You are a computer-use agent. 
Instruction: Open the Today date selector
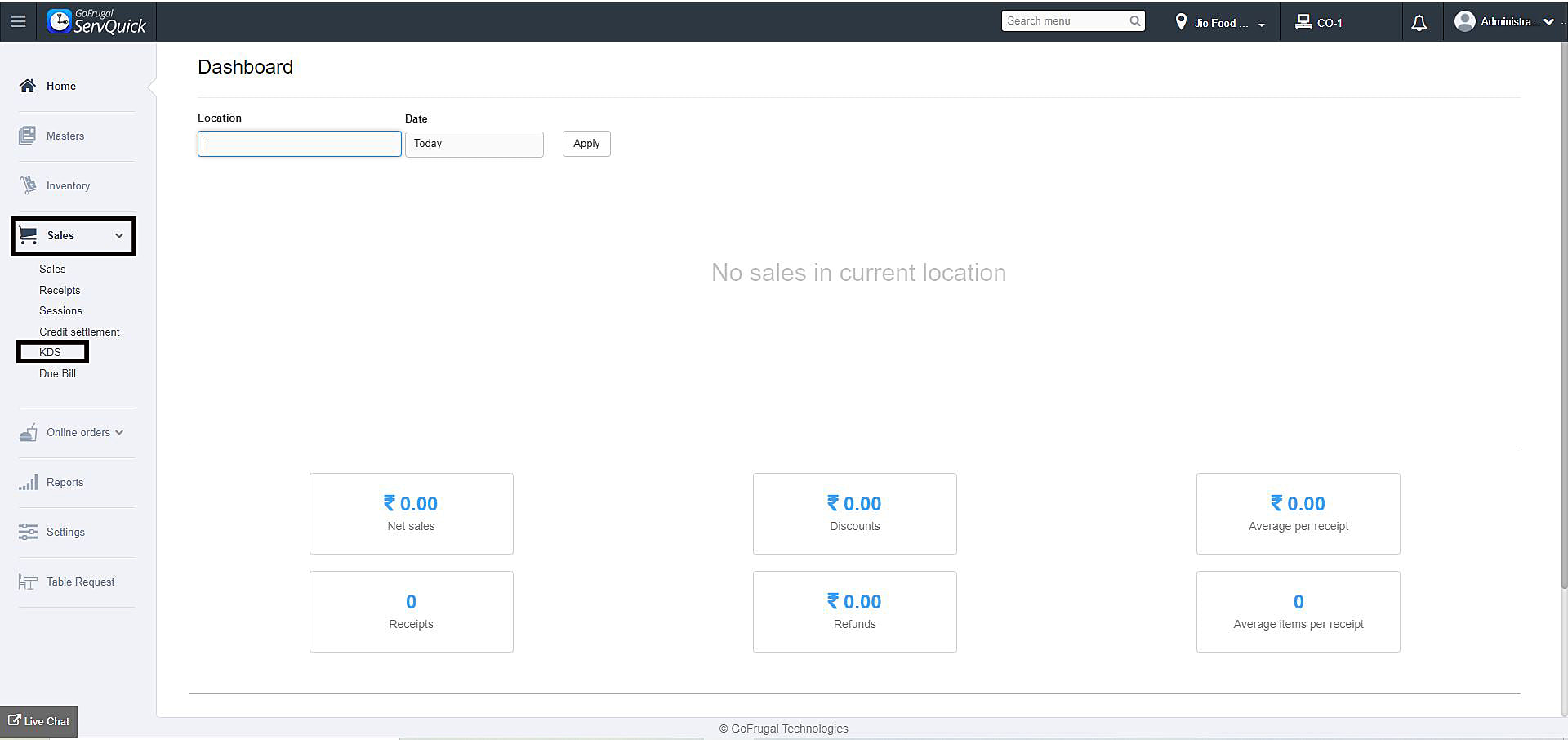(474, 144)
